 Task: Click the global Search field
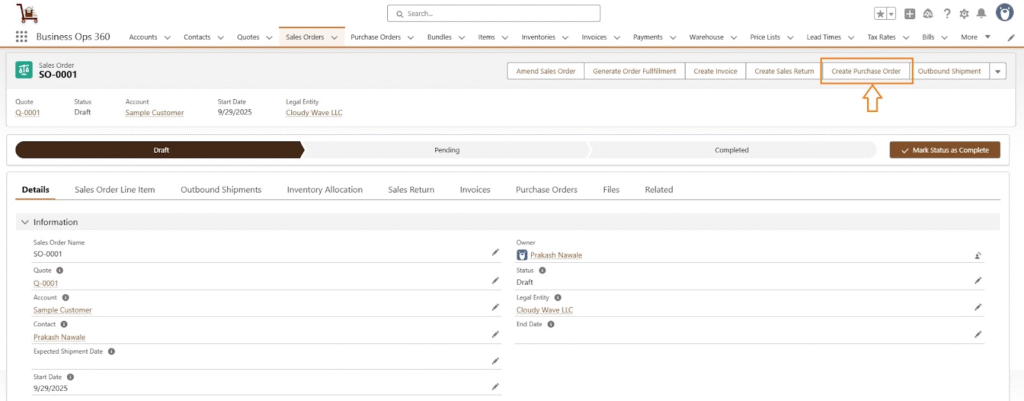[x=494, y=14]
